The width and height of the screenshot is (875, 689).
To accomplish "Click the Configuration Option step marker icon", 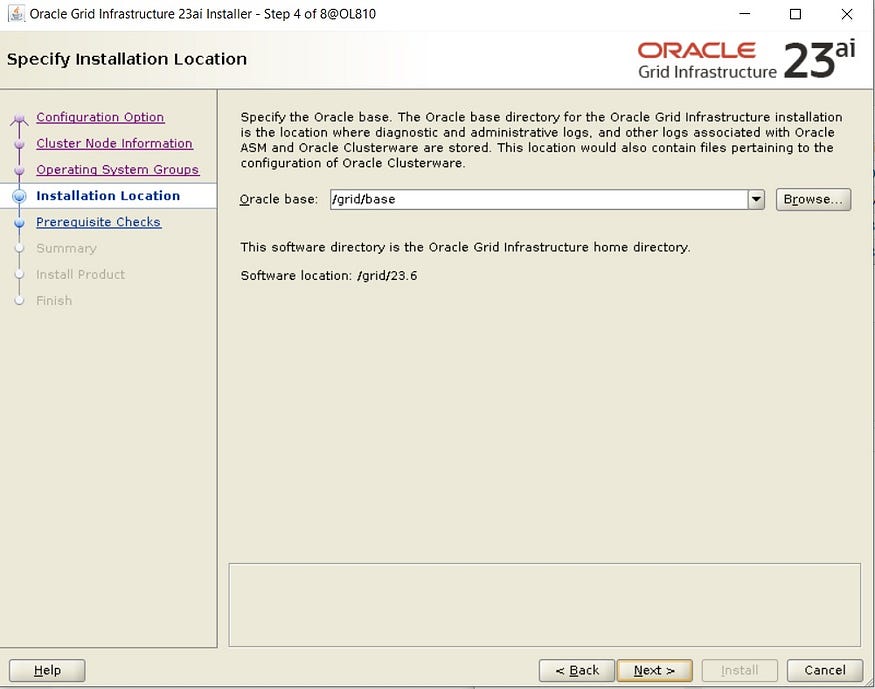I will [x=20, y=118].
